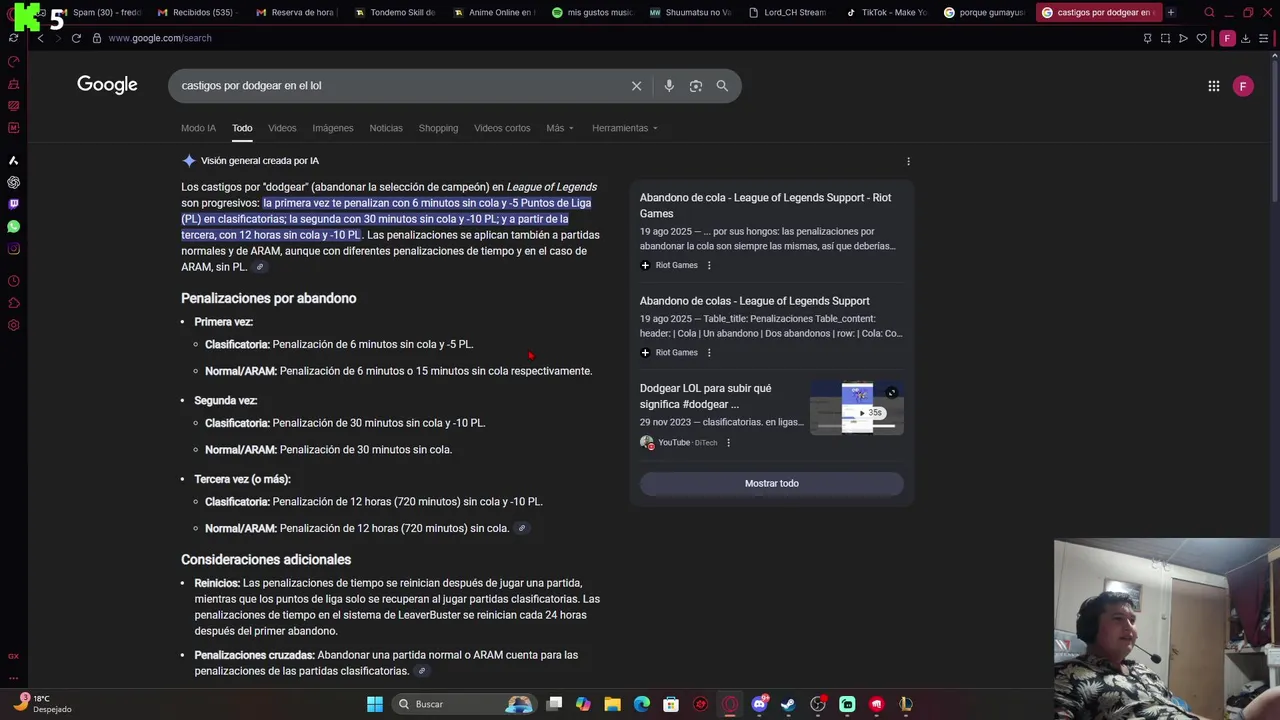Play the Dodgear LOL video thumbnail
Viewport: 1280px width, 720px height.
pyautogui.click(x=857, y=408)
